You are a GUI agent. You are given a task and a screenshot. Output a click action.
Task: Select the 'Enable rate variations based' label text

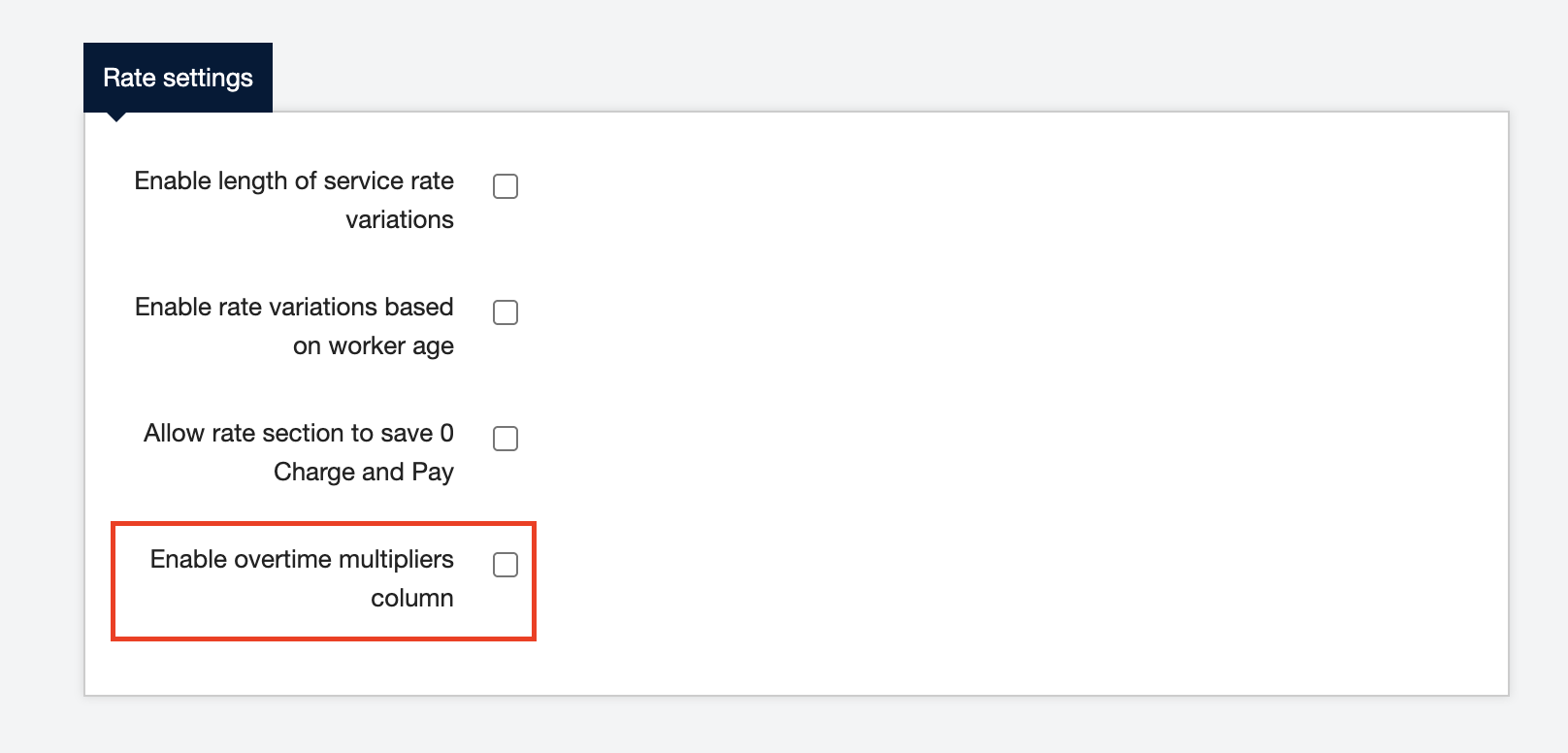294,308
